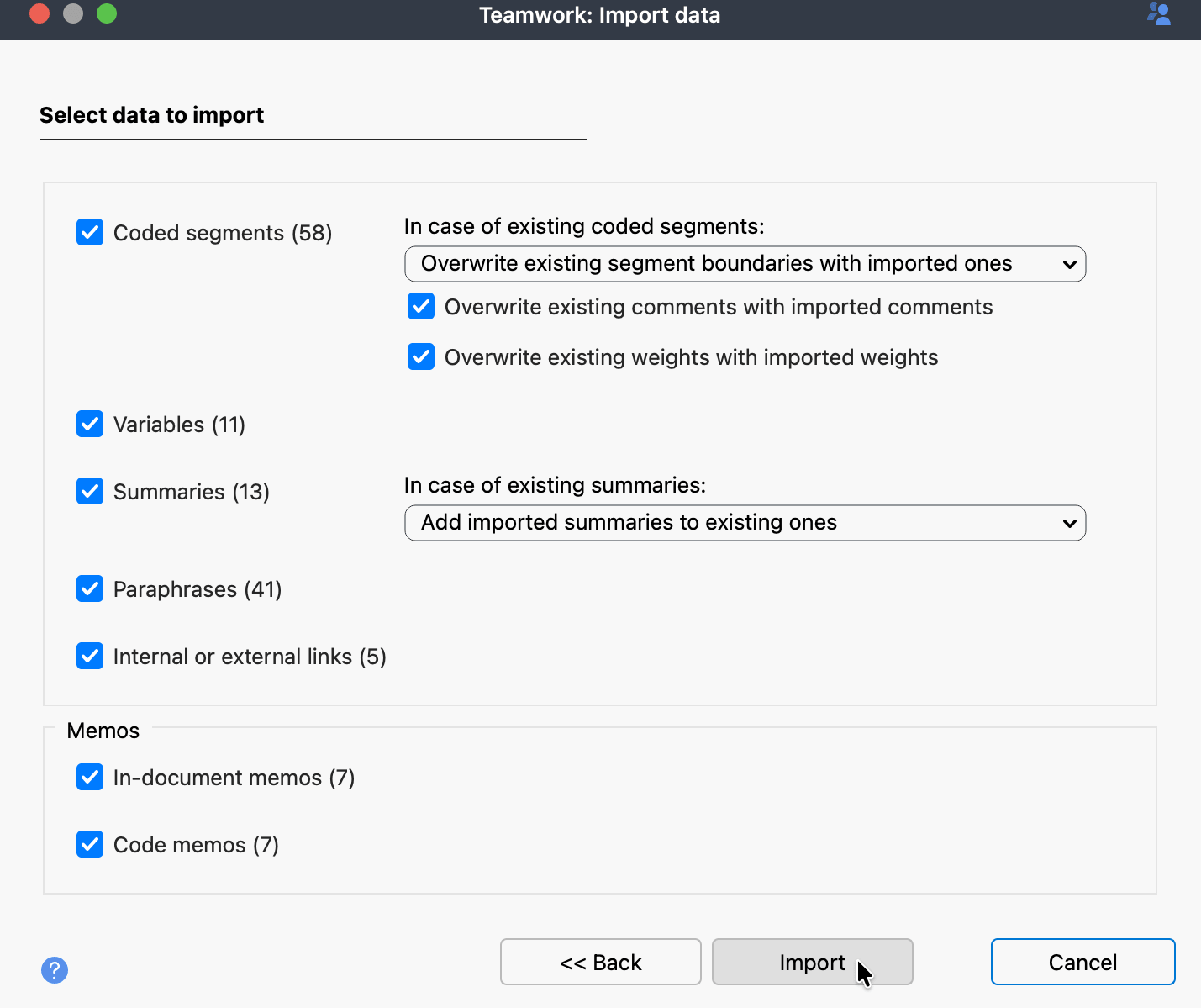Click the << Back button

(601, 962)
